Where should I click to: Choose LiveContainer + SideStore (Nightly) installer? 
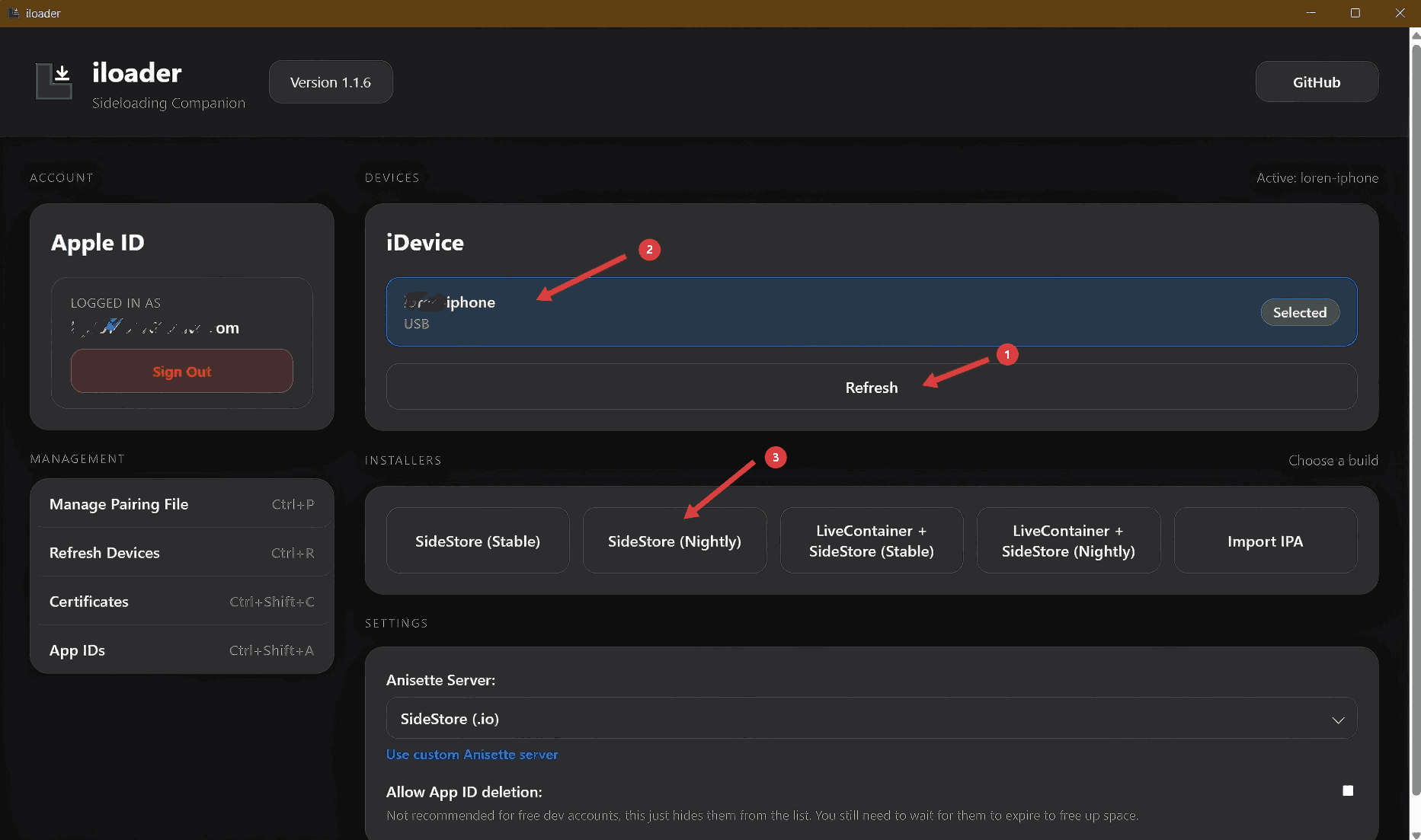click(x=1068, y=541)
